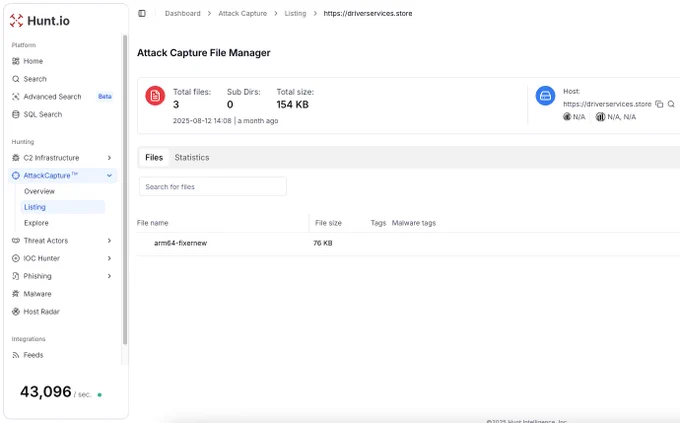Switch to the Statistics tab
The image size is (680, 423).
pyautogui.click(x=192, y=157)
